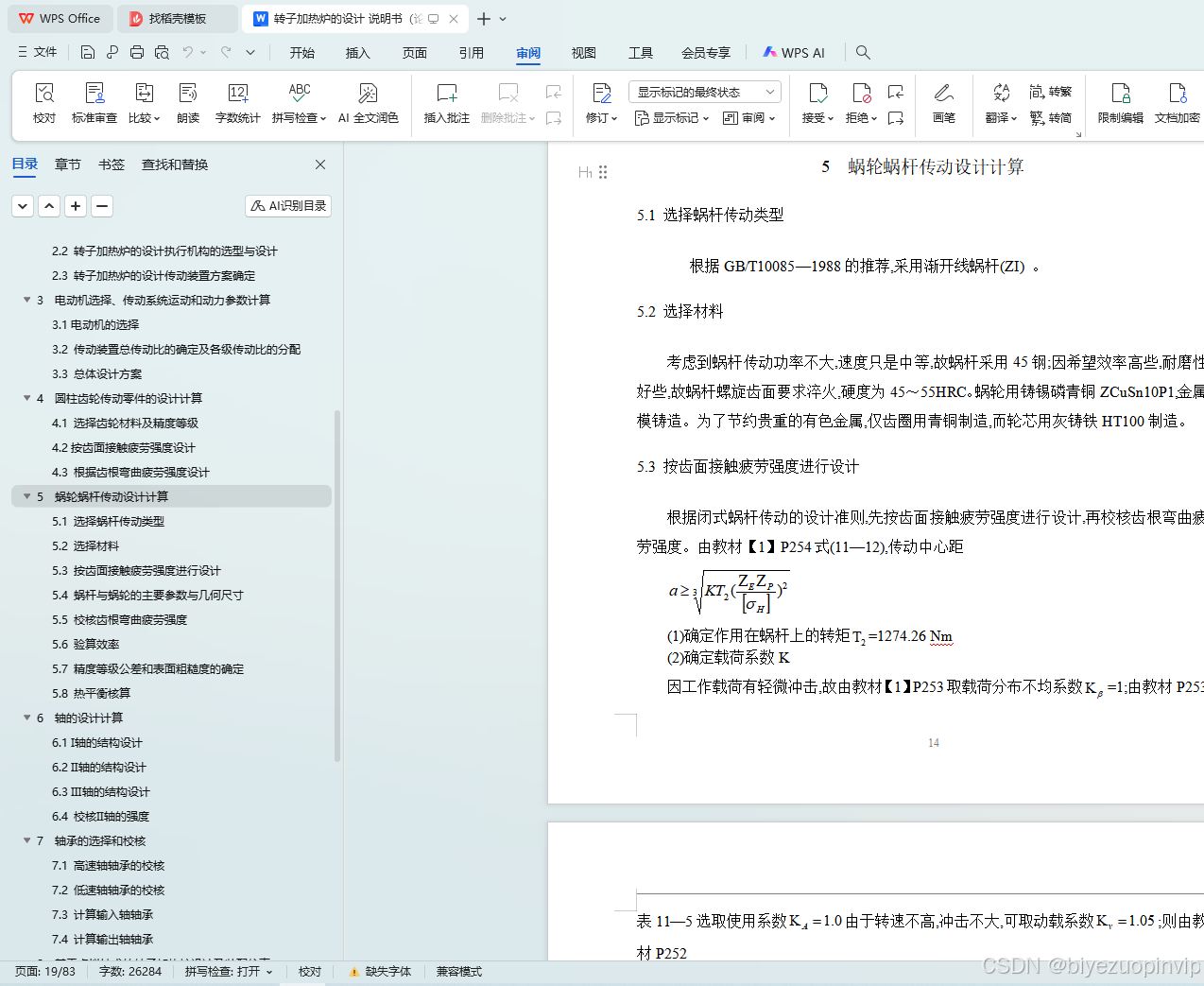The image size is (1204, 986).
Task: Open AI 全文润色 polishing tool
Action: [x=368, y=103]
